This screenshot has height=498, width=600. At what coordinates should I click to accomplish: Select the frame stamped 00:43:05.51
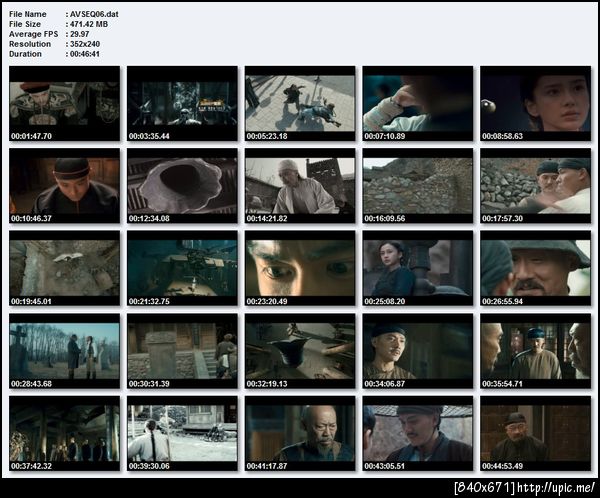[418, 433]
